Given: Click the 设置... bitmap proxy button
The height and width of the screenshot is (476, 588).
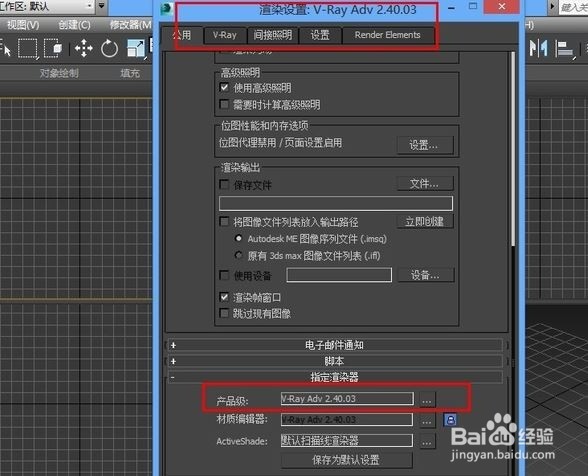Looking at the screenshot, I should [x=425, y=145].
